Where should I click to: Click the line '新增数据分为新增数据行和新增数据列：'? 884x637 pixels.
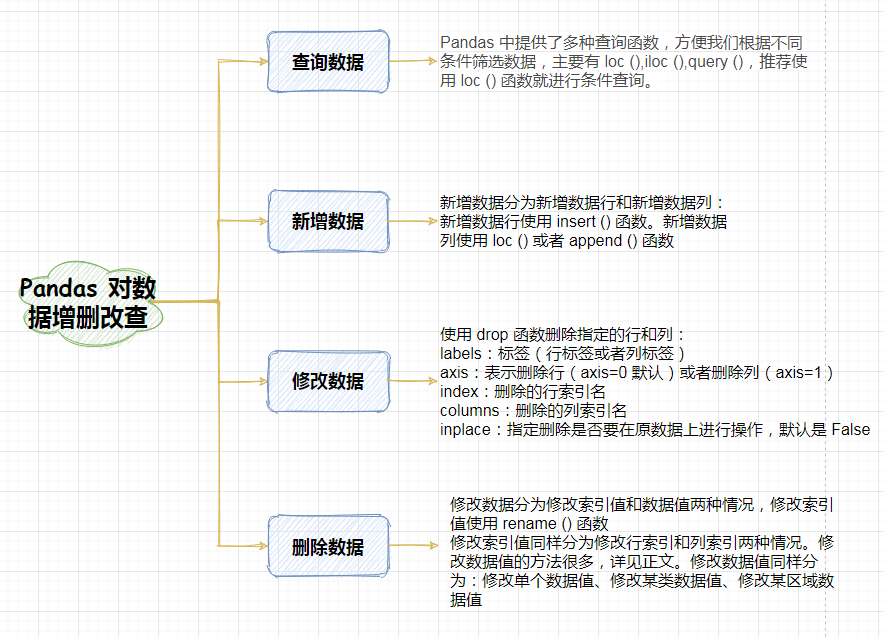point(581,202)
